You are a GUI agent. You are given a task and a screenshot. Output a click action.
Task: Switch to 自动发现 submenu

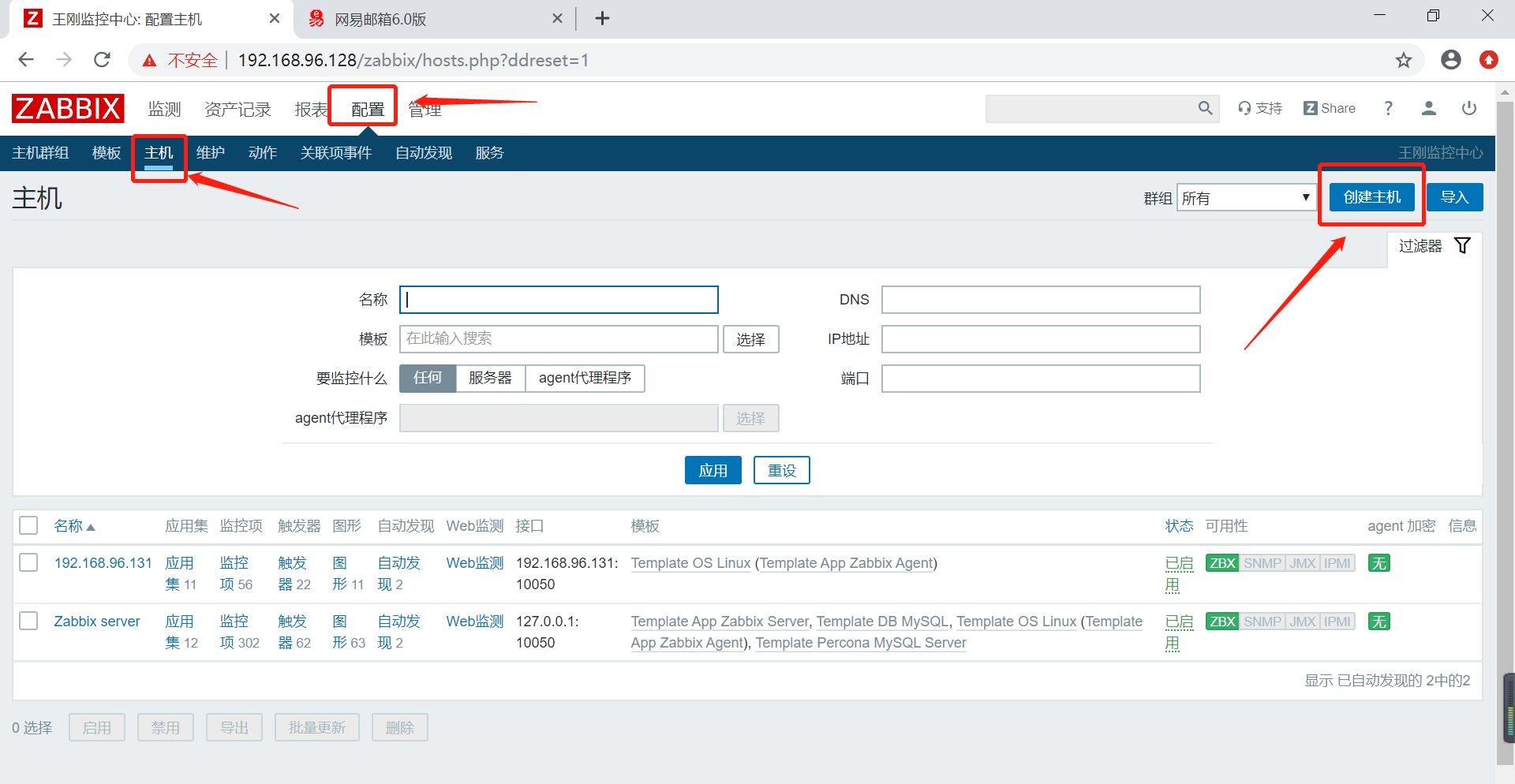[x=424, y=153]
